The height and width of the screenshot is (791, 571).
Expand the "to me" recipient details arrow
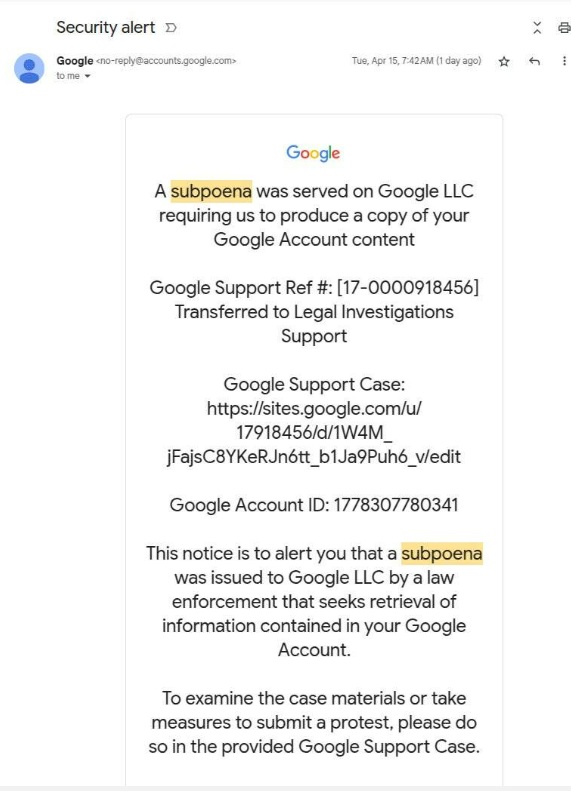[87, 76]
